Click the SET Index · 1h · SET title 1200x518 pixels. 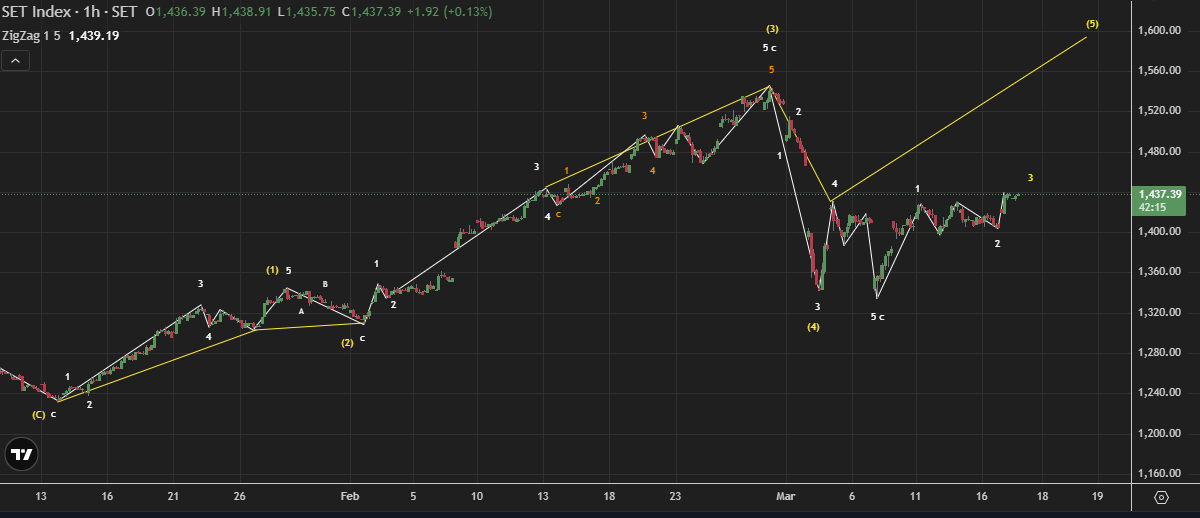[68, 12]
